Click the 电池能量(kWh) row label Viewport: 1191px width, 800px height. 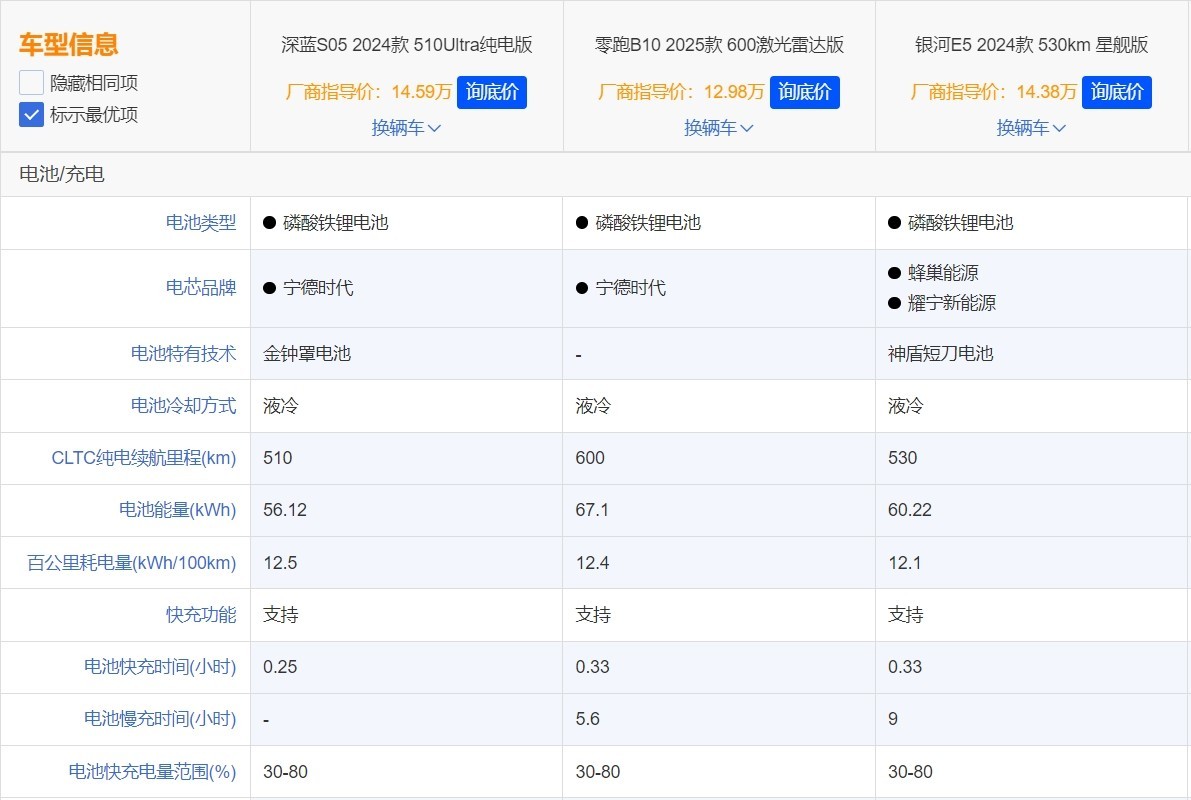click(x=177, y=510)
